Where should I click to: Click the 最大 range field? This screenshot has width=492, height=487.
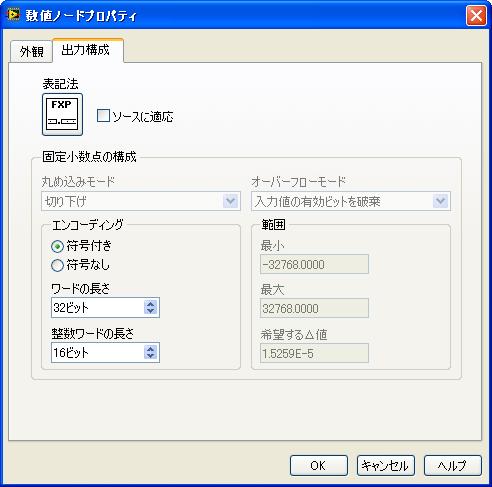pos(314,308)
